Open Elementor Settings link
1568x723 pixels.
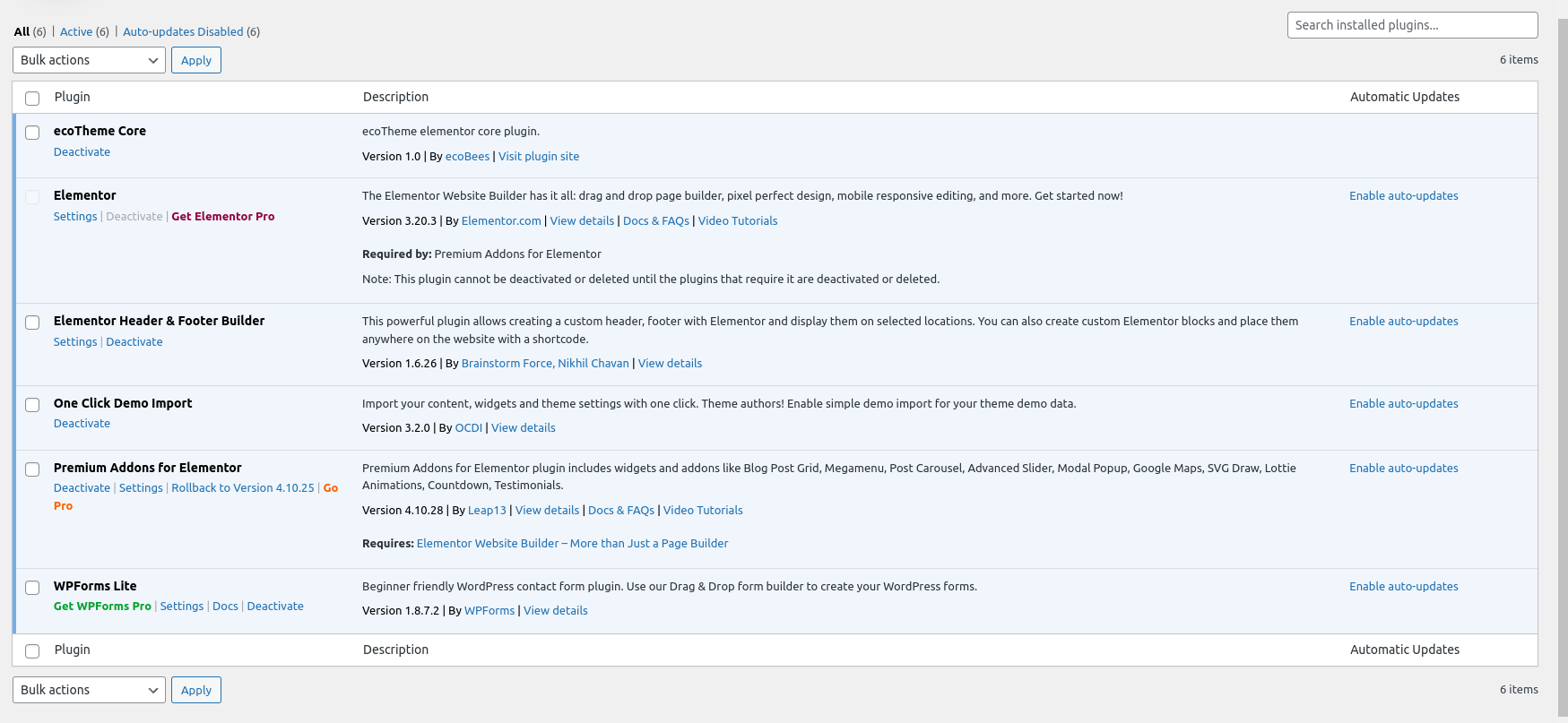pos(75,217)
